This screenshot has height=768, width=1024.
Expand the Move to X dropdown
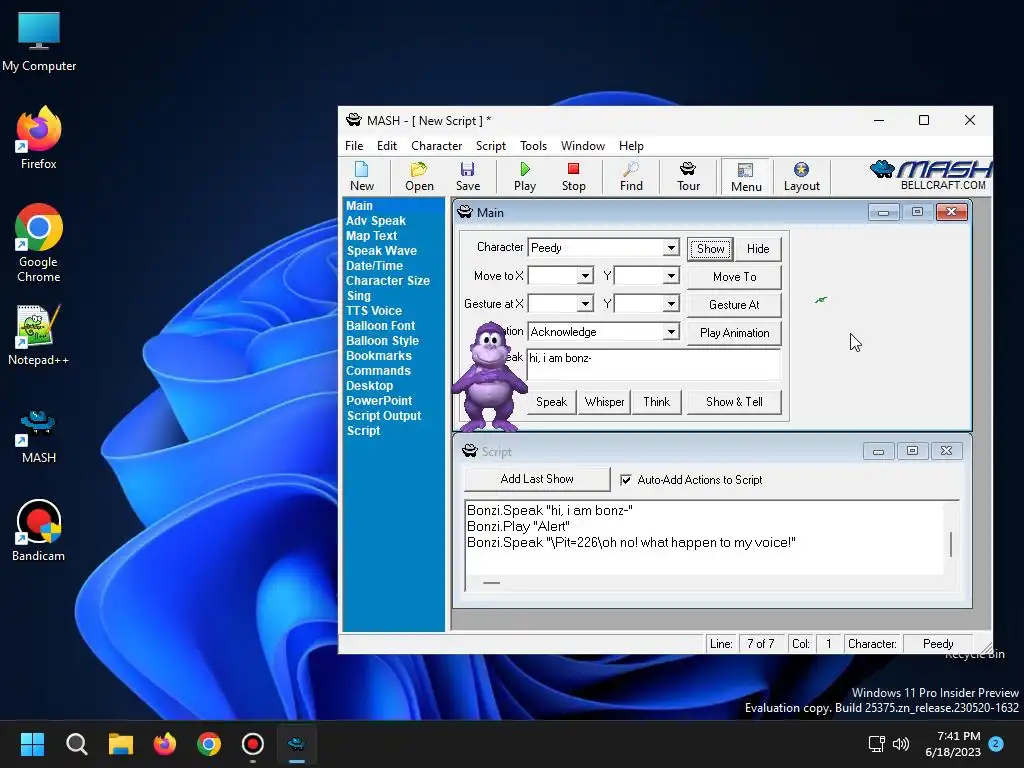tap(585, 276)
